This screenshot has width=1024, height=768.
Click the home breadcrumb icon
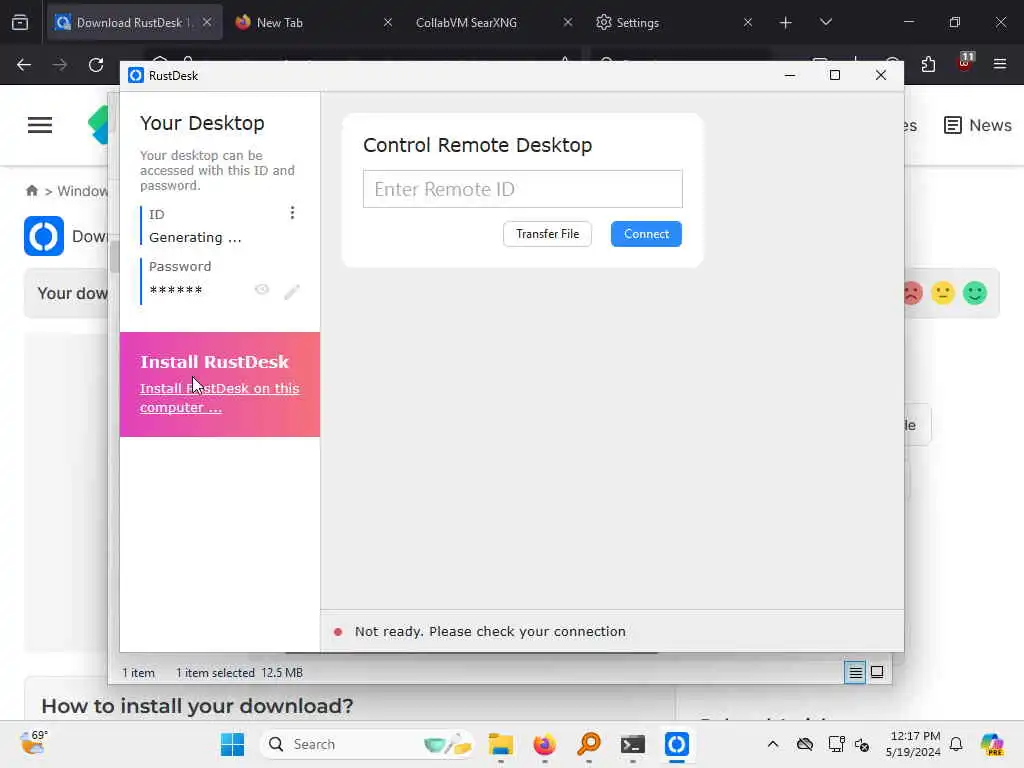click(x=31, y=191)
